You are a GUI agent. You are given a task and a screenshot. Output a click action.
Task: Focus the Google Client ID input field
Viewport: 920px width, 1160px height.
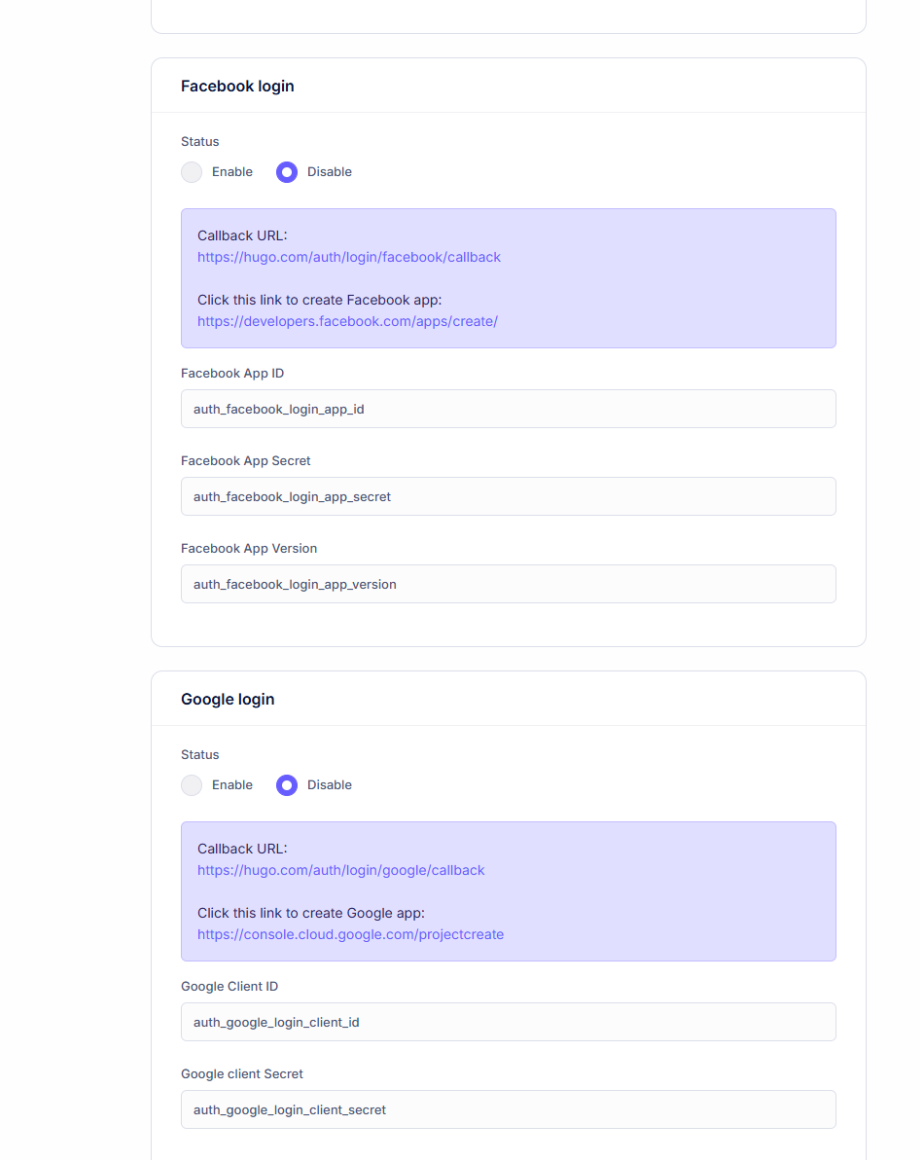click(x=508, y=1022)
